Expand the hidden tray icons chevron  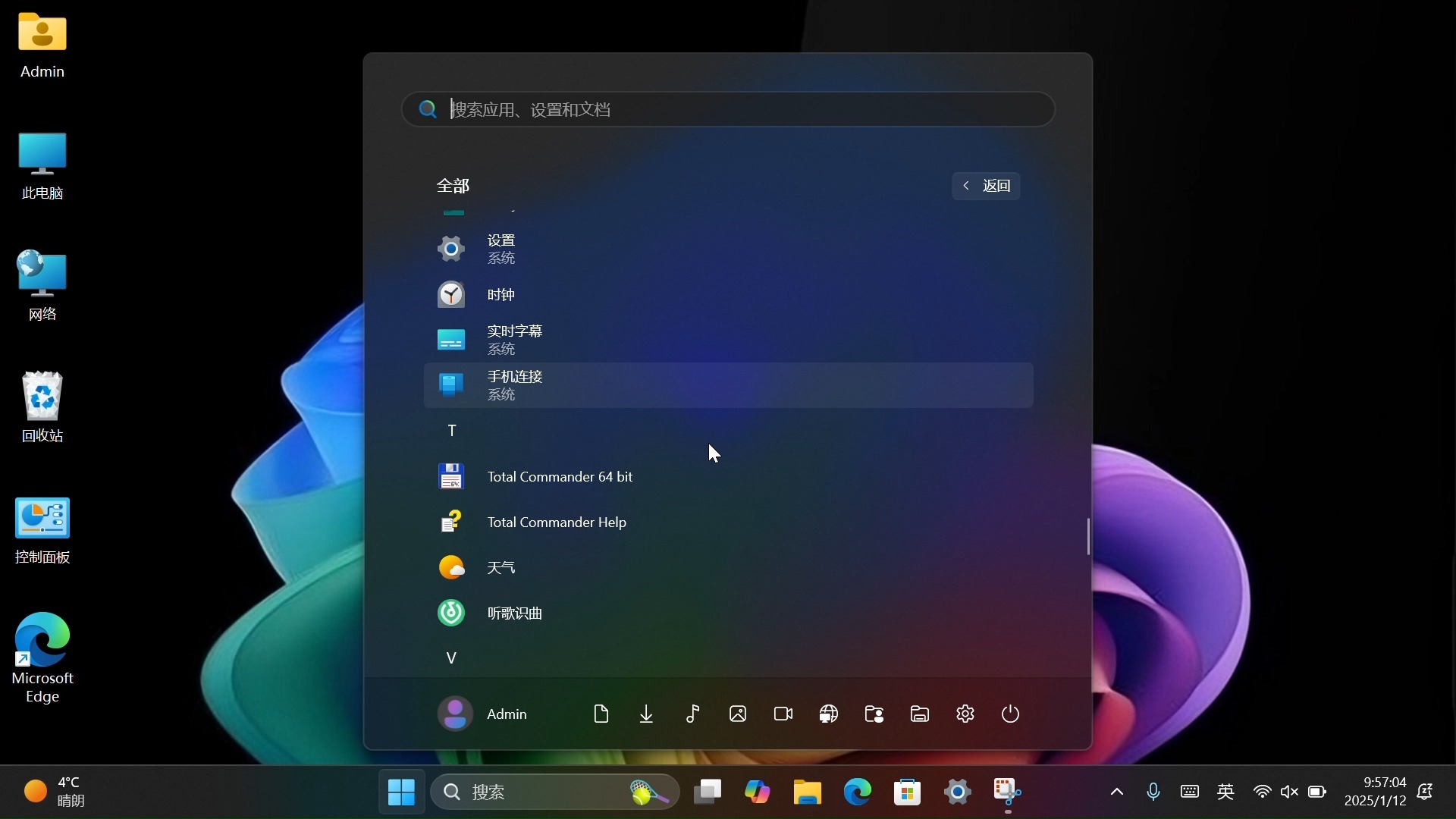click(1116, 792)
